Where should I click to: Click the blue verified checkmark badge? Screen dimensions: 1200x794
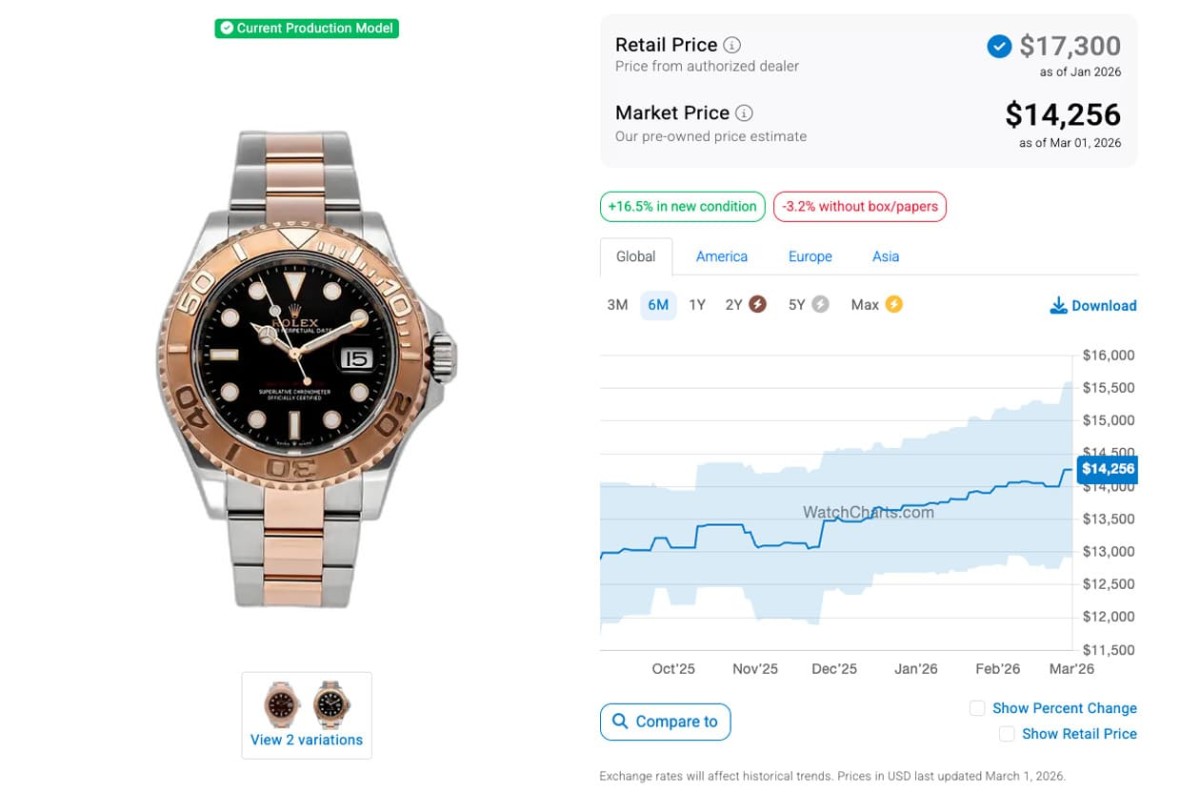click(x=999, y=46)
